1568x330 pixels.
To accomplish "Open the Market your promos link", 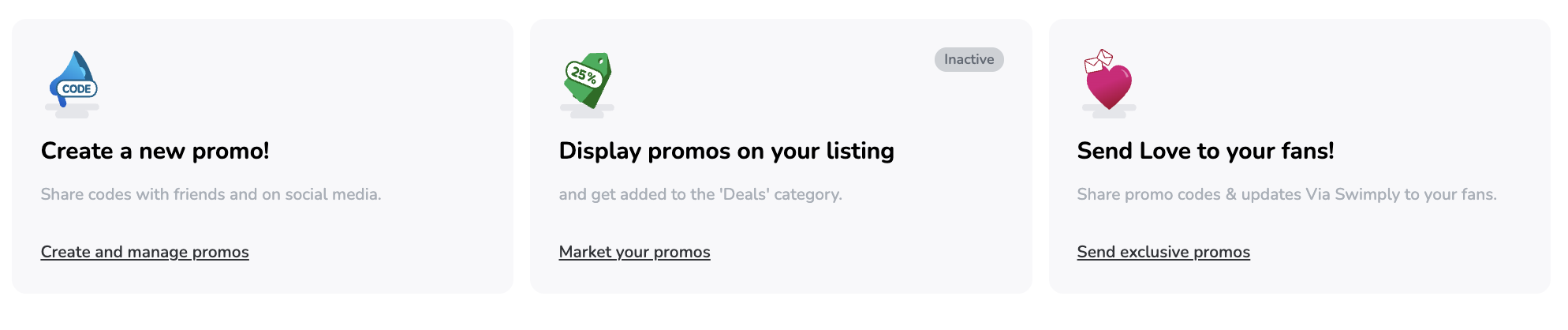I will pos(634,252).
